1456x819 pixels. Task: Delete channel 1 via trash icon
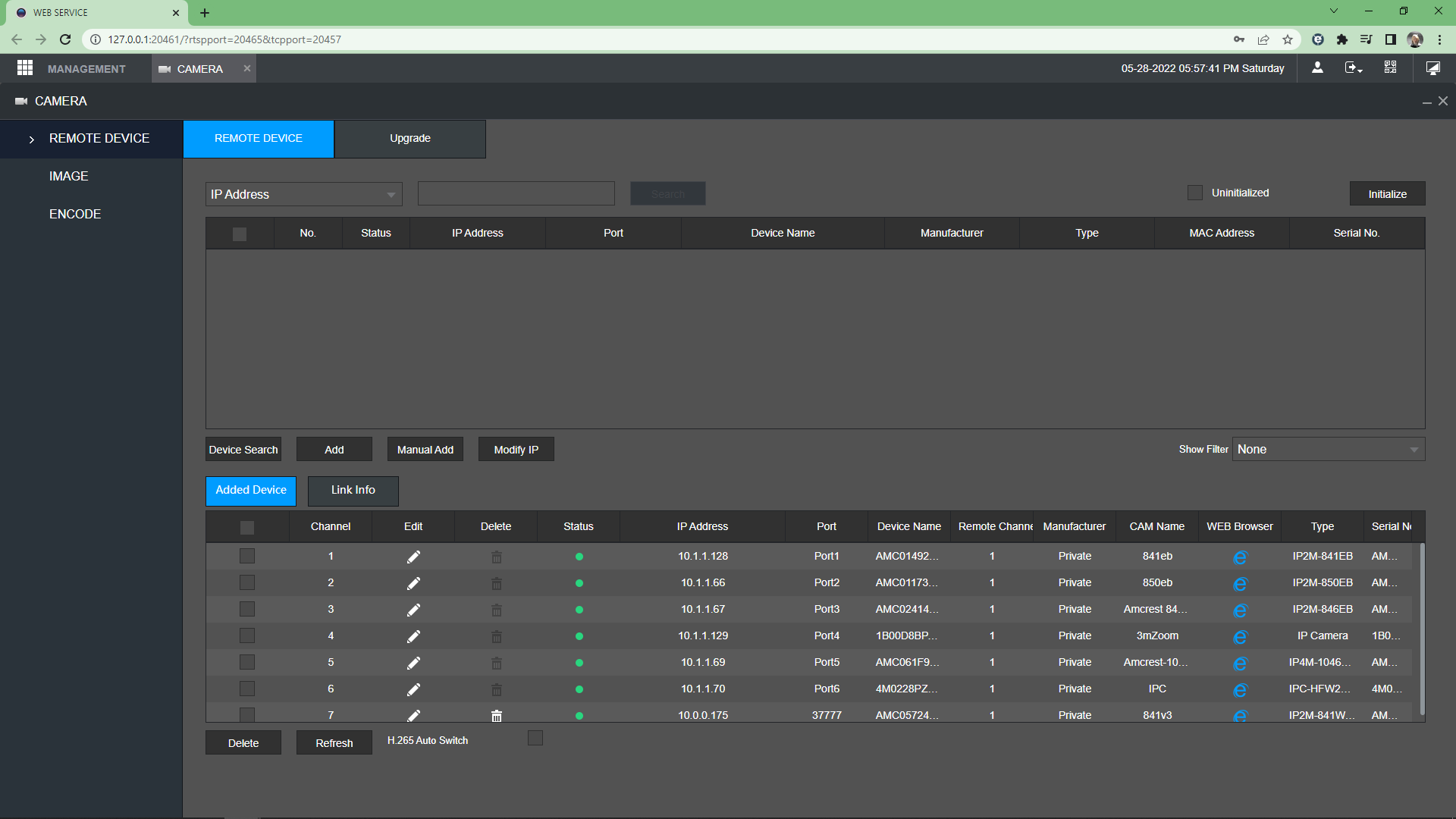click(x=497, y=557)
